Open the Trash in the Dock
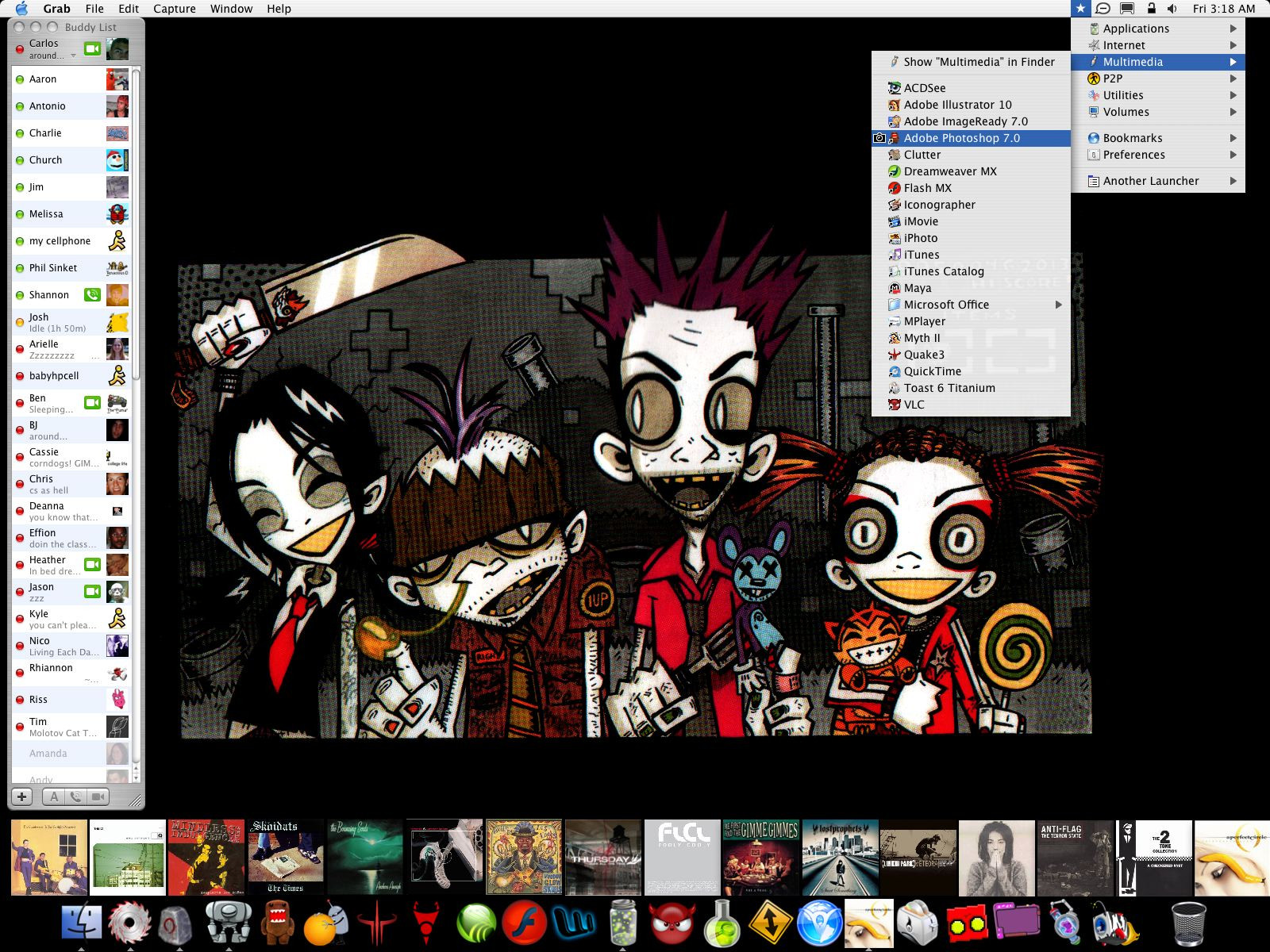Image resolution: width=1270 pixels, height=952 pixels. (x=1188, y=923)
